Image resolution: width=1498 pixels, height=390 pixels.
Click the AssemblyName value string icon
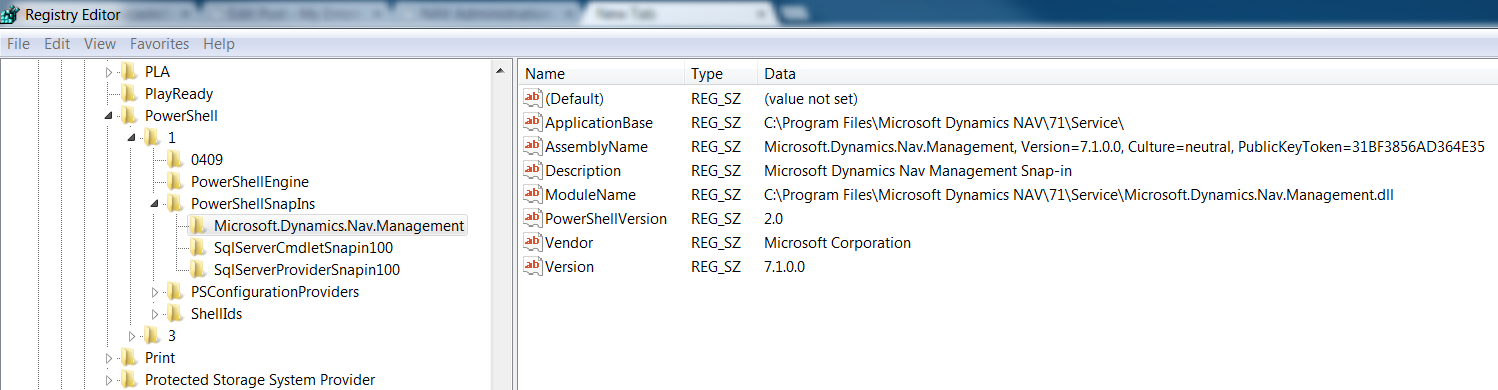pyautogui.click(x=533, y=147)
